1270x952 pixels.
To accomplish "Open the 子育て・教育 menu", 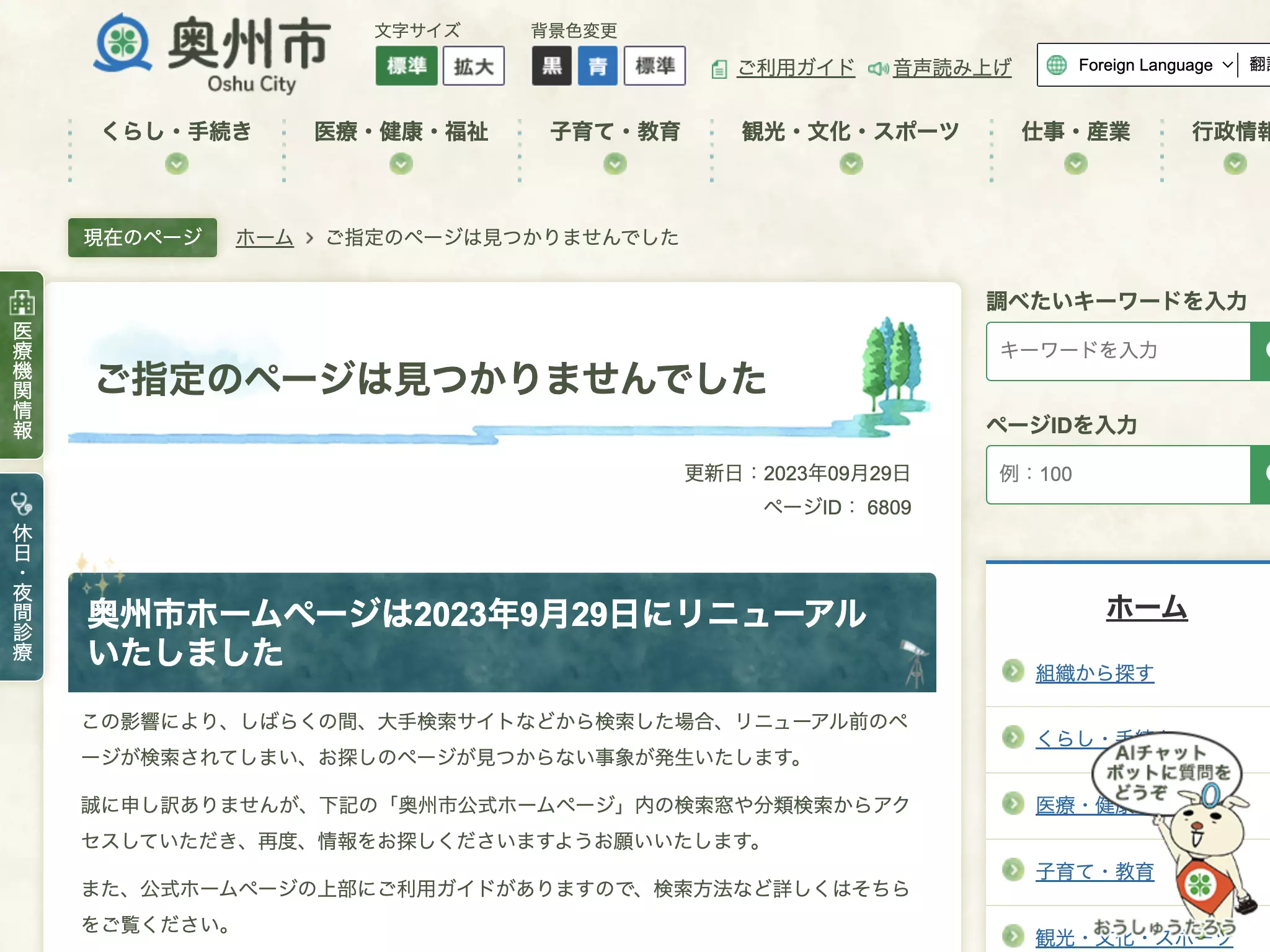I will pyautogui.click(x=615, y=132).
